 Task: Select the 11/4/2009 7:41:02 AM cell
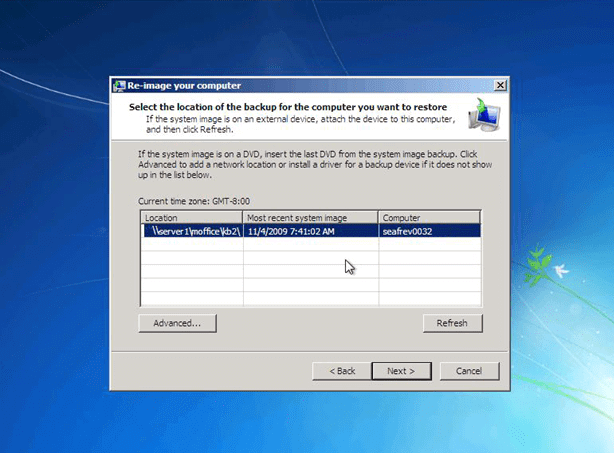[311, 231]
